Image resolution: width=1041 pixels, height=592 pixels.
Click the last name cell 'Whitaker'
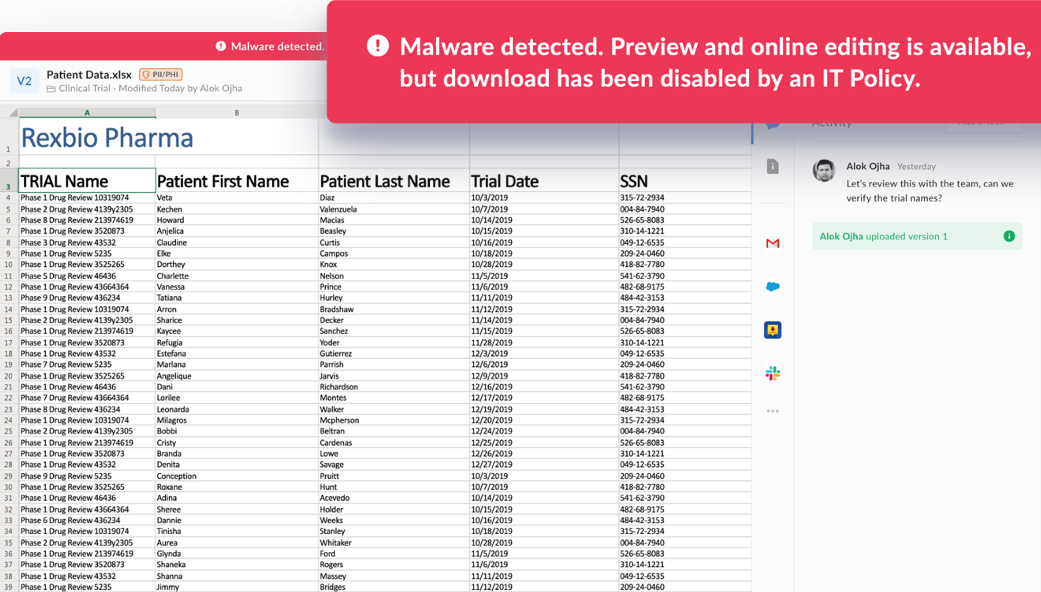tap(394, 543)
